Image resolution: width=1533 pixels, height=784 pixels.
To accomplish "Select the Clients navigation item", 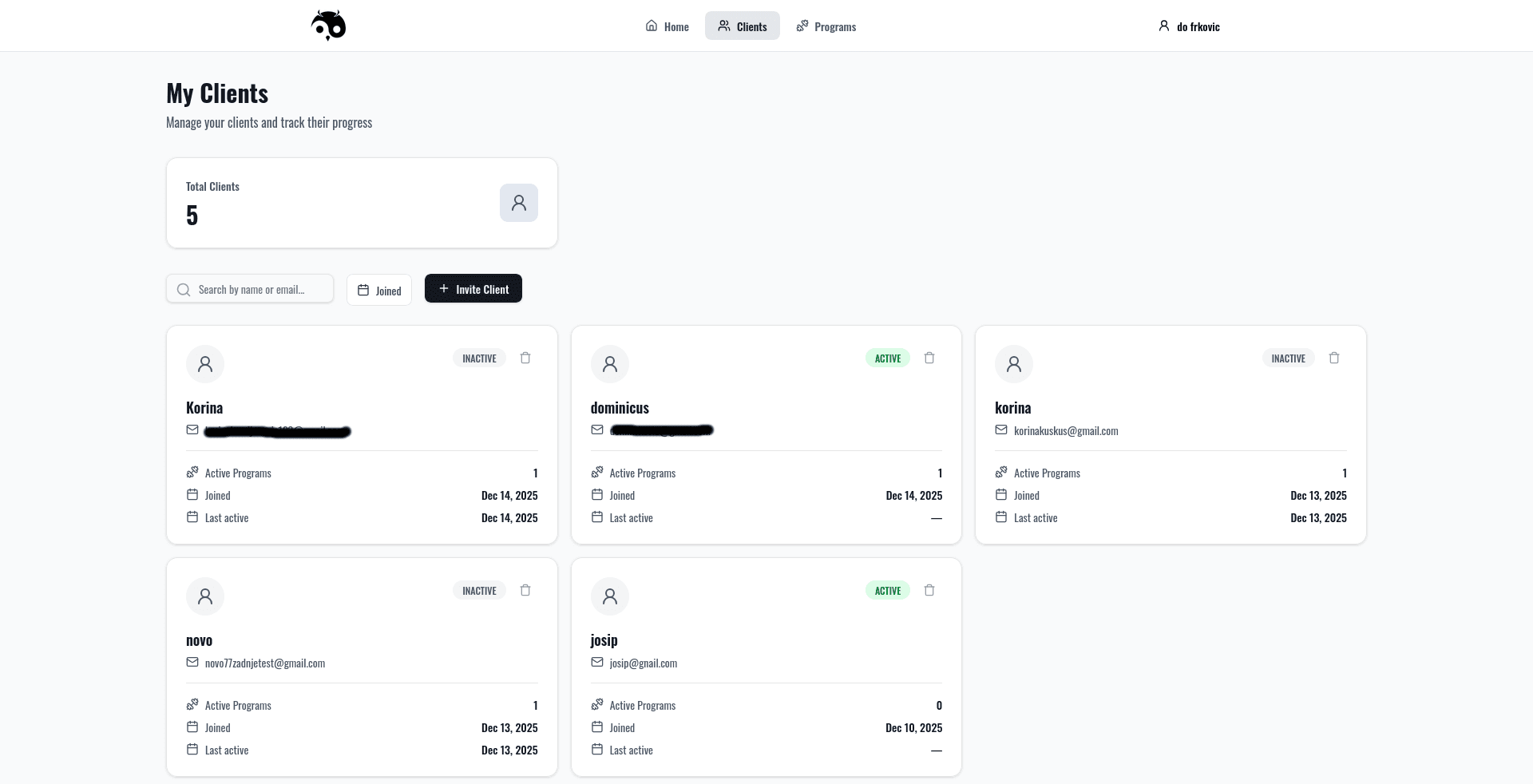I will [x=742, y=26].
